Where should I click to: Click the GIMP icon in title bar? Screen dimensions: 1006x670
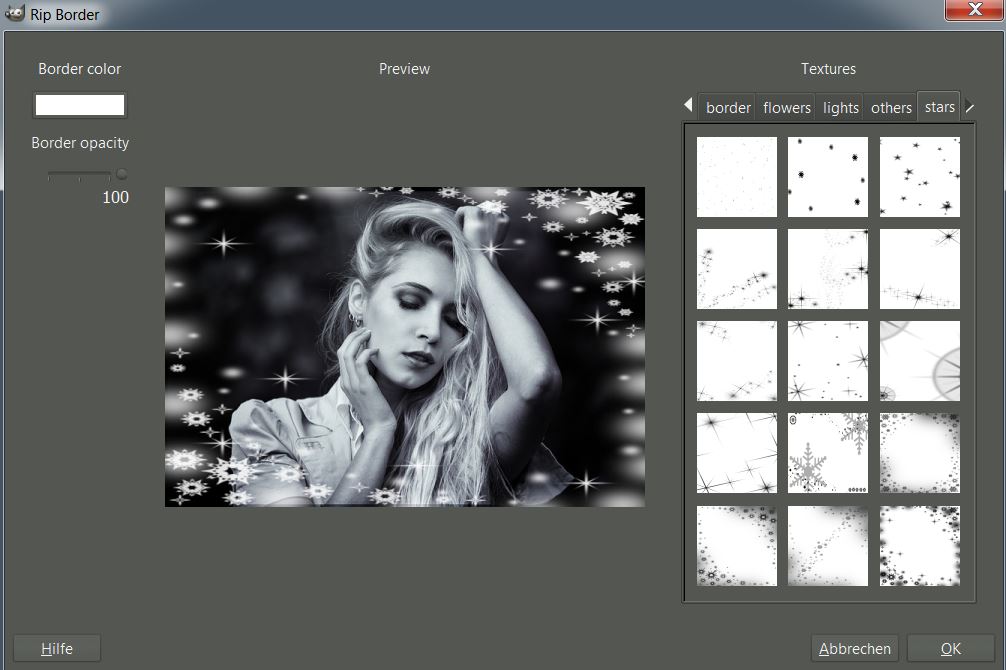(14, 13)
